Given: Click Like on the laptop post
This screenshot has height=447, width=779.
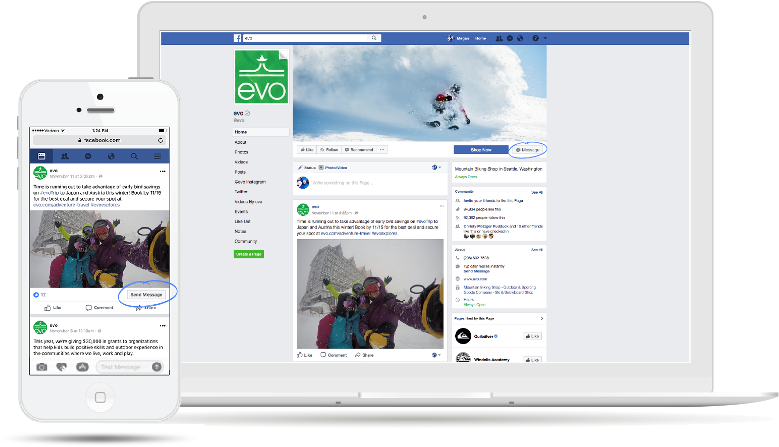Looking at the screenshot, I should 305,355.
